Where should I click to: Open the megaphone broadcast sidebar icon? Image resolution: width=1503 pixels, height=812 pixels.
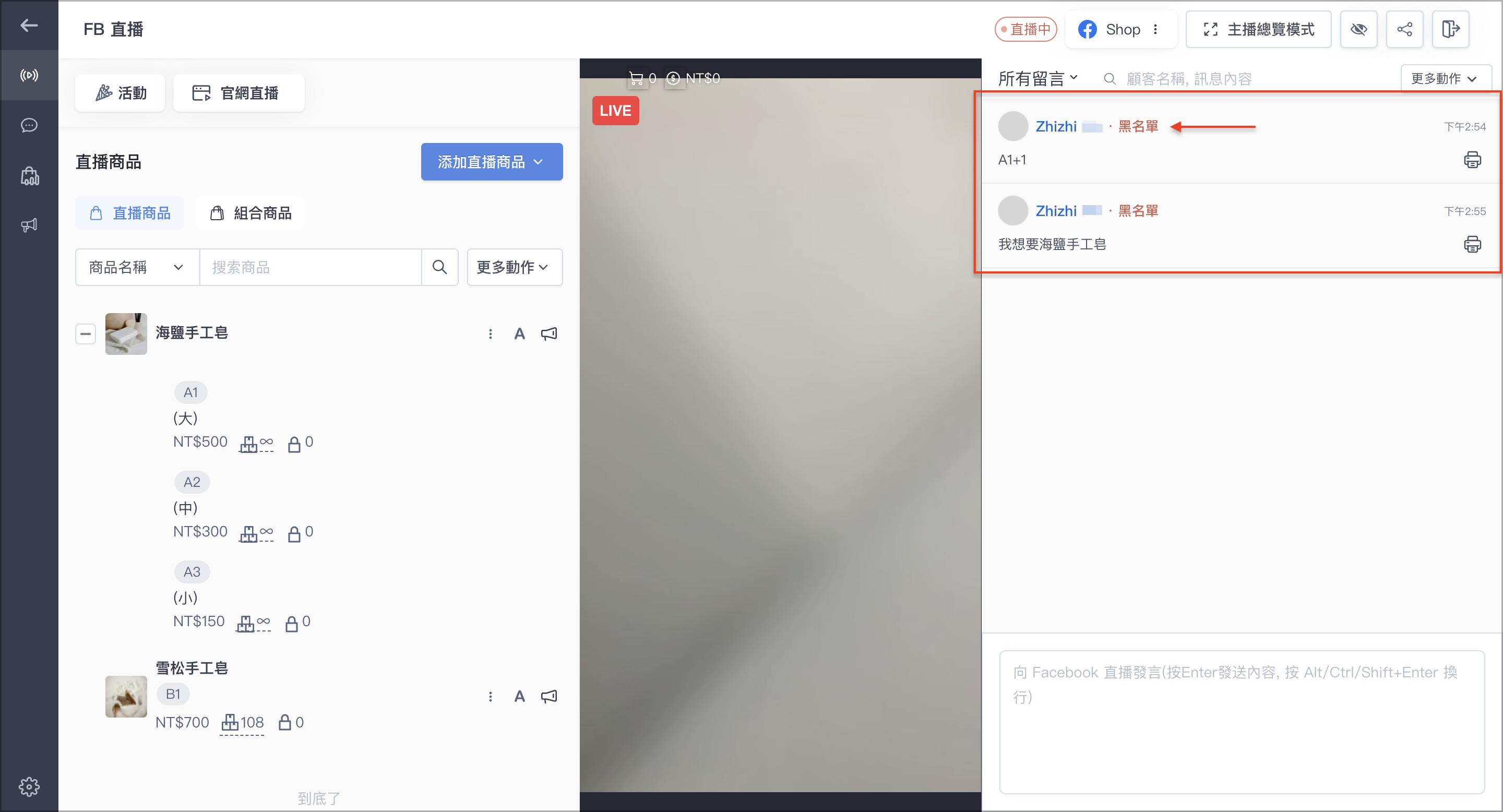(29, 226)
